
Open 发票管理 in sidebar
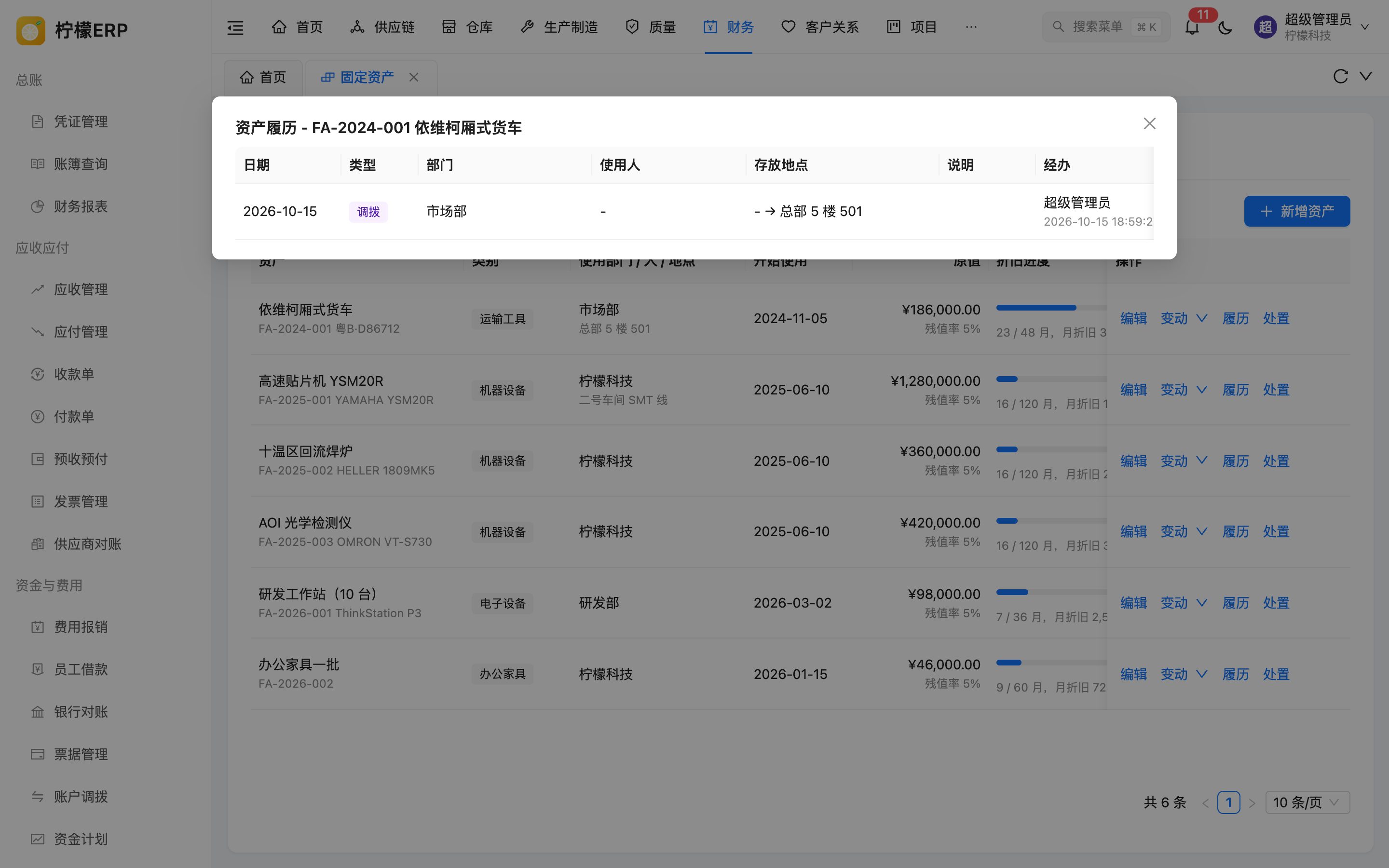click(x=81, y=502)
